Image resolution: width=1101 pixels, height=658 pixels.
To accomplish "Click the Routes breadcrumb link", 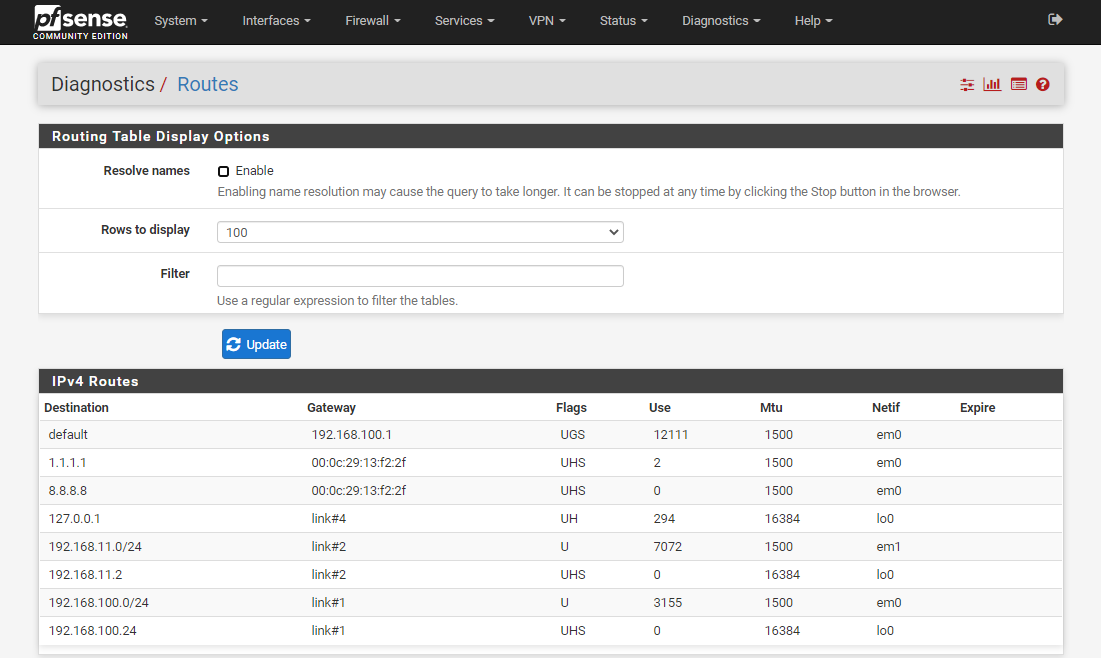I will point(208,84).
